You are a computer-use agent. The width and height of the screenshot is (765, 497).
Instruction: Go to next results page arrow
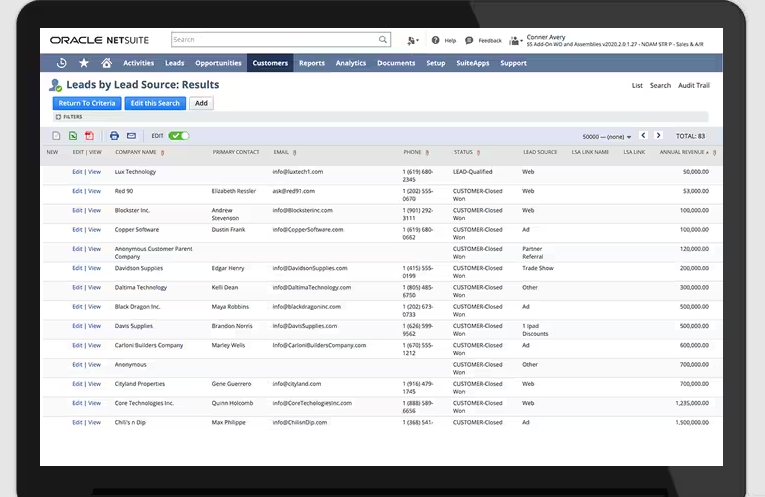(x=658, y=136)
